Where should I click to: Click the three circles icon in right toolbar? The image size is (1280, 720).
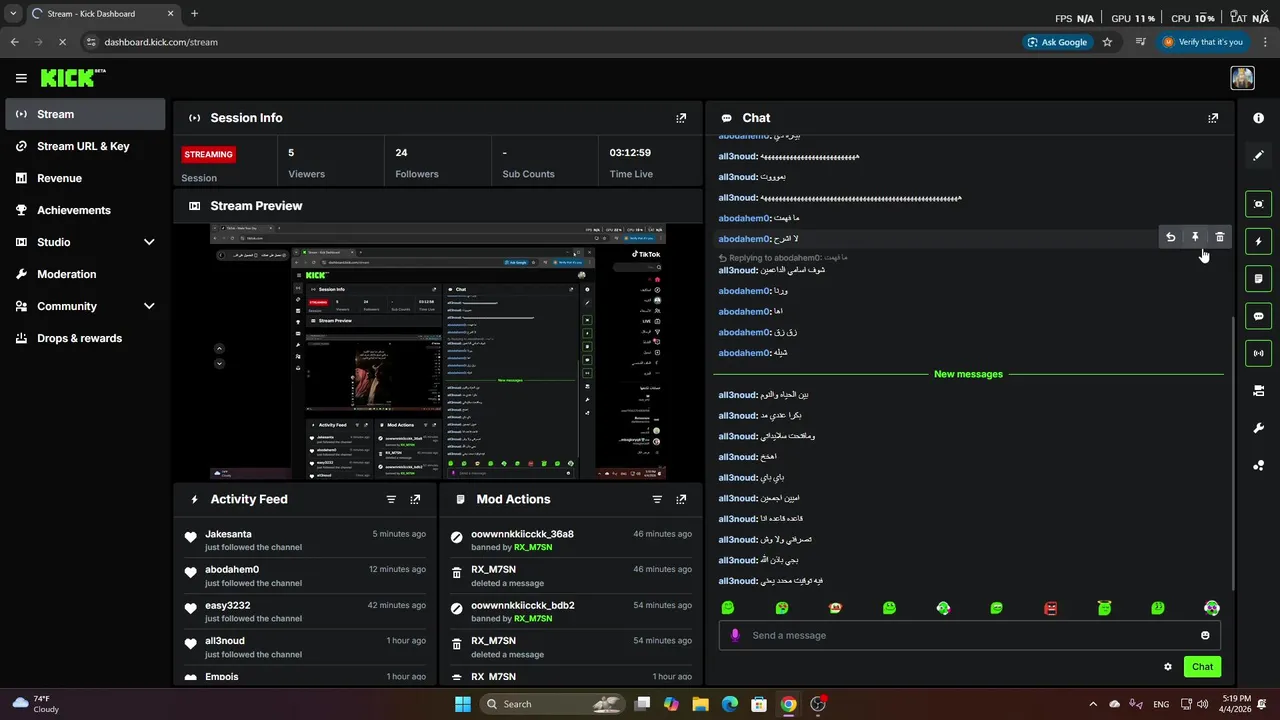coord(1258,465)
